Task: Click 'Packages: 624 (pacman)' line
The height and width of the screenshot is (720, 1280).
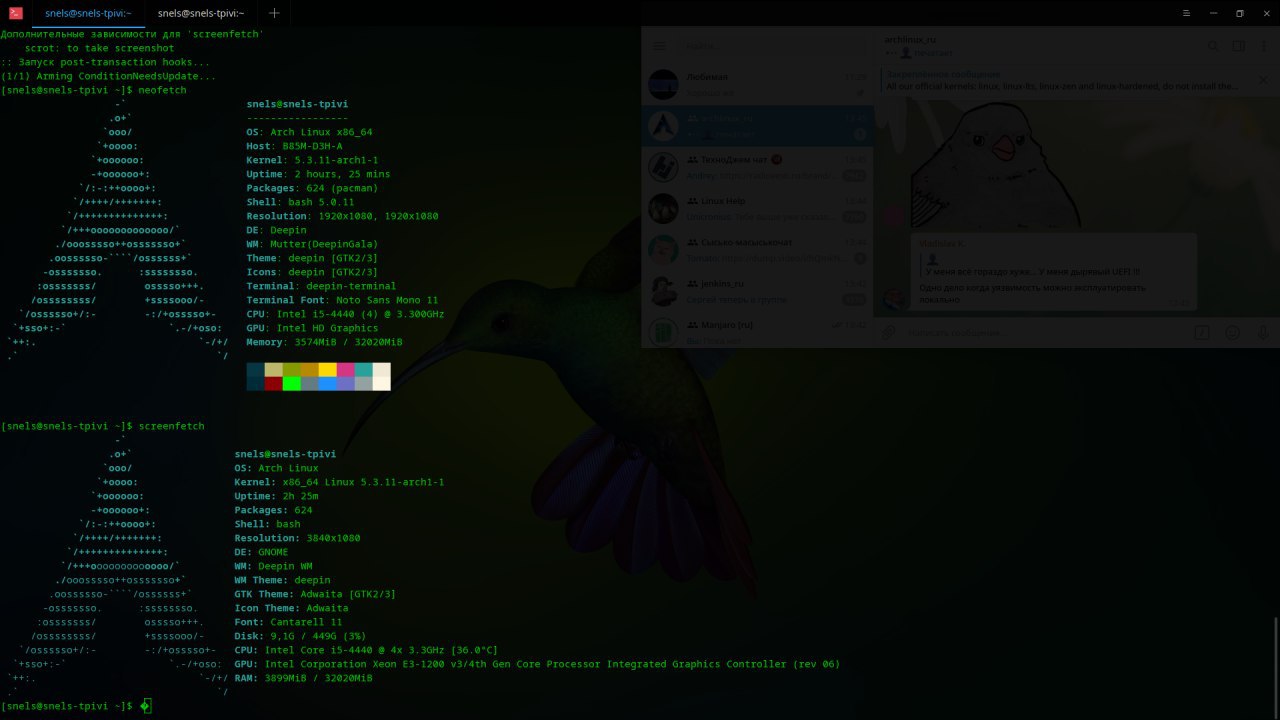Action: (x=312, y=188)
